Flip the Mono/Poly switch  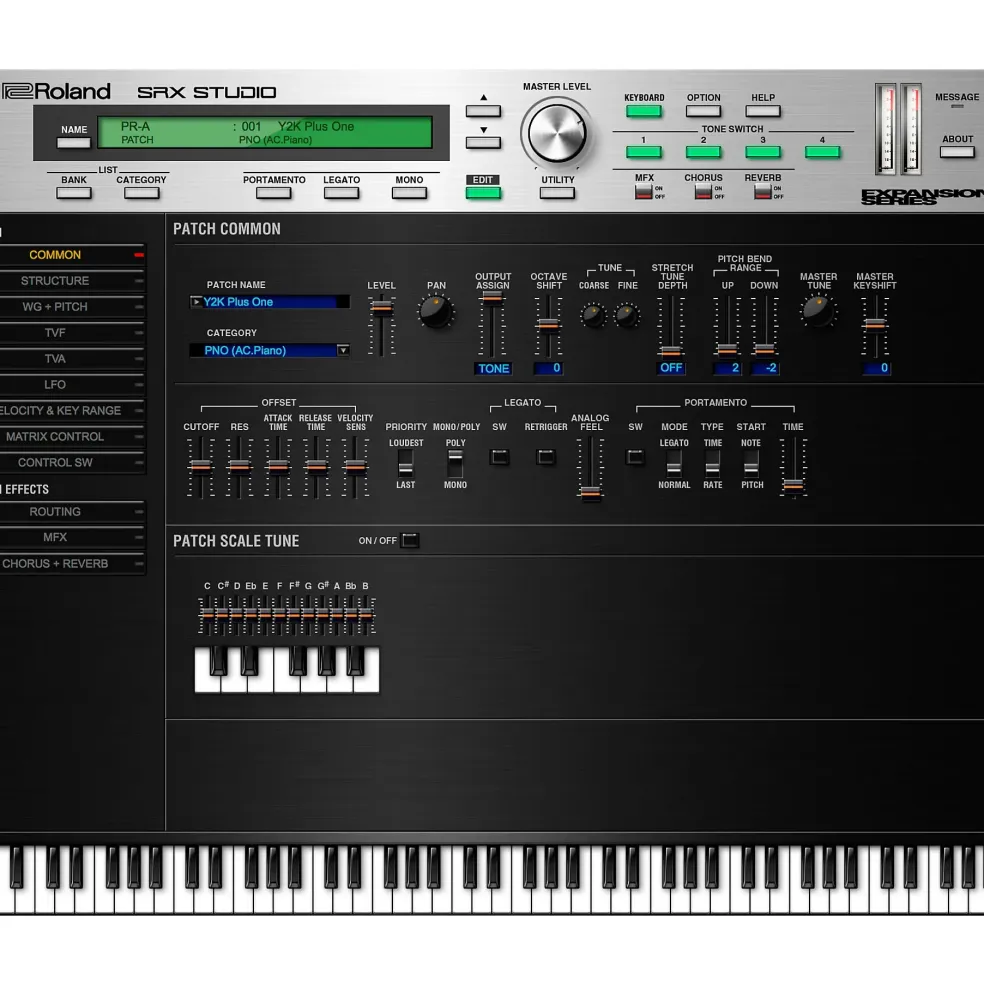[455, 464]
